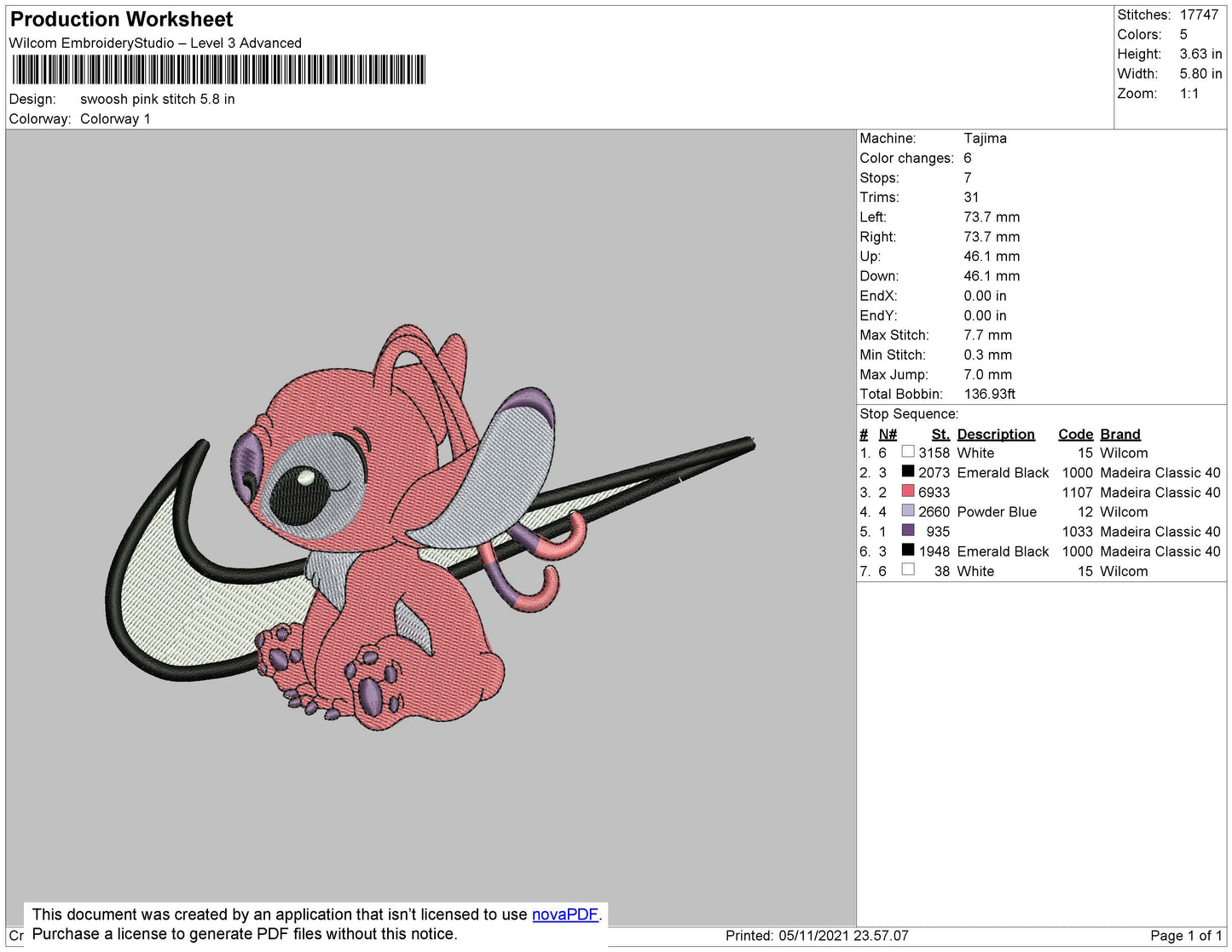This screenshot has height=952, width=1232.
Task: Click the code 1033 in stop 5
Action: (x=1077, y=531)
